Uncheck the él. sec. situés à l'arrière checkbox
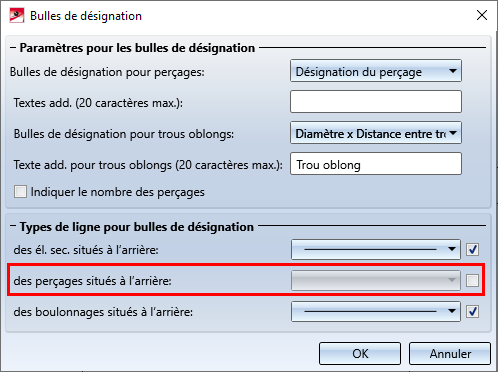 tap(472, 249)
